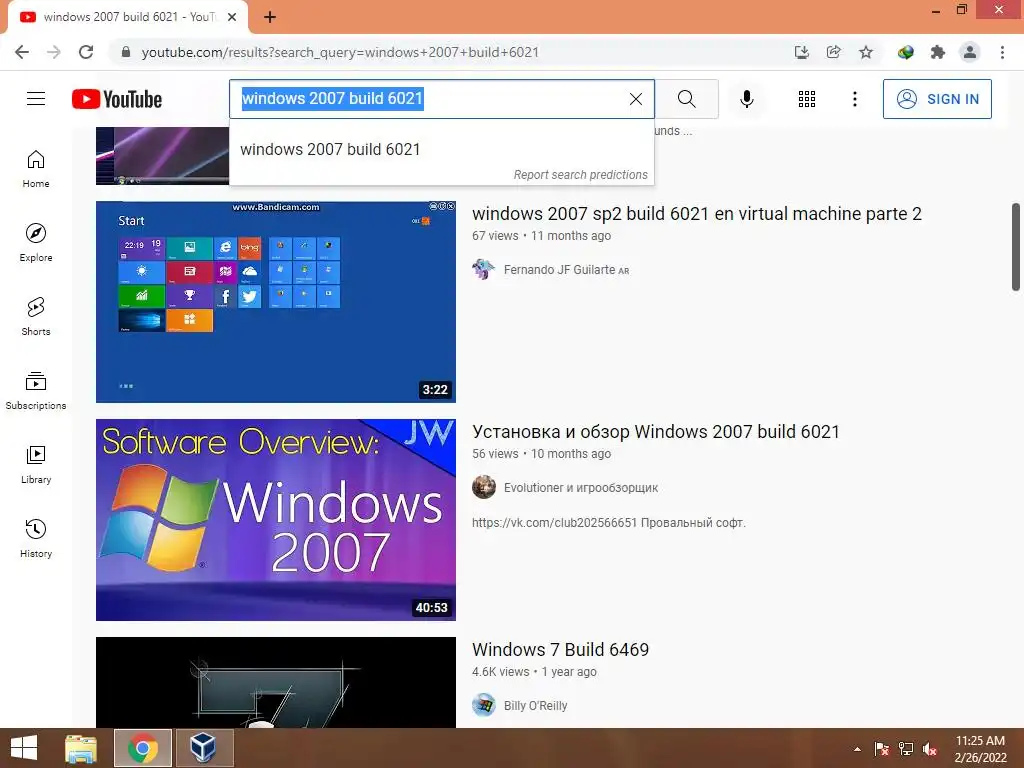Click the address bar URL
1024x768 pixels.
(x=340, y=52)
